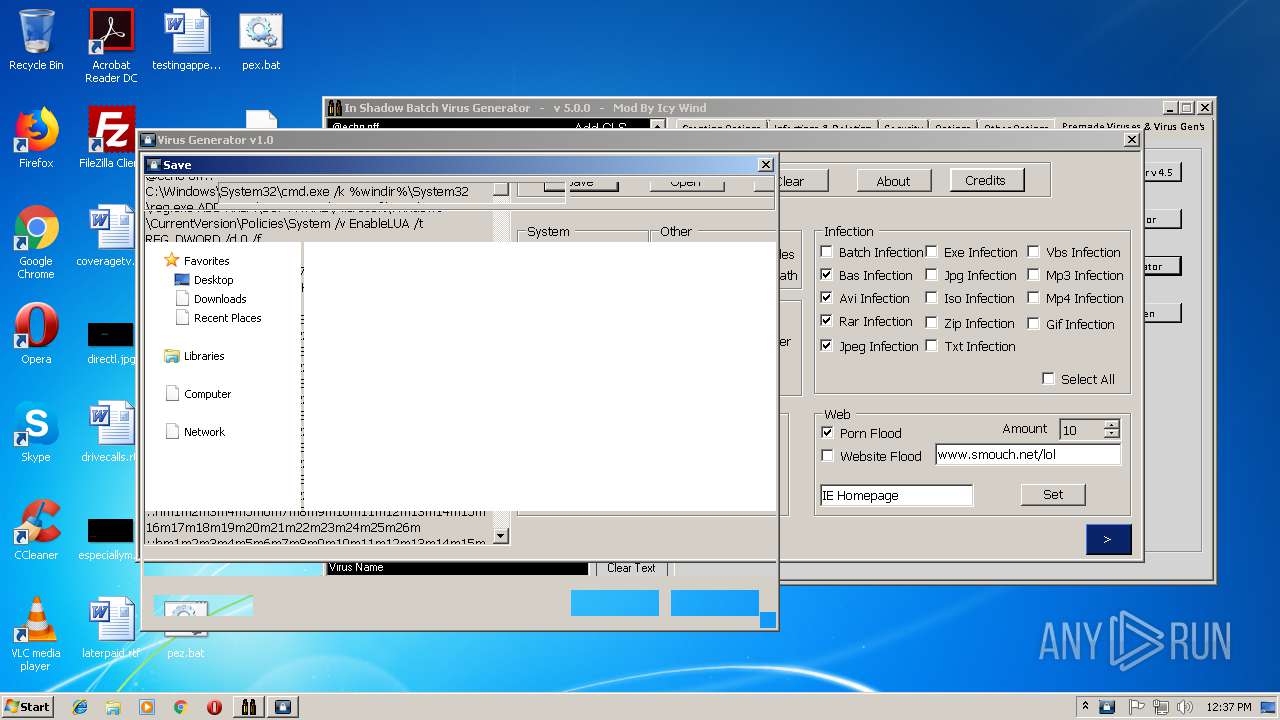Increase Amount with stepper up arrow
The image size is (1280, 720).
tap(1111, 425)
